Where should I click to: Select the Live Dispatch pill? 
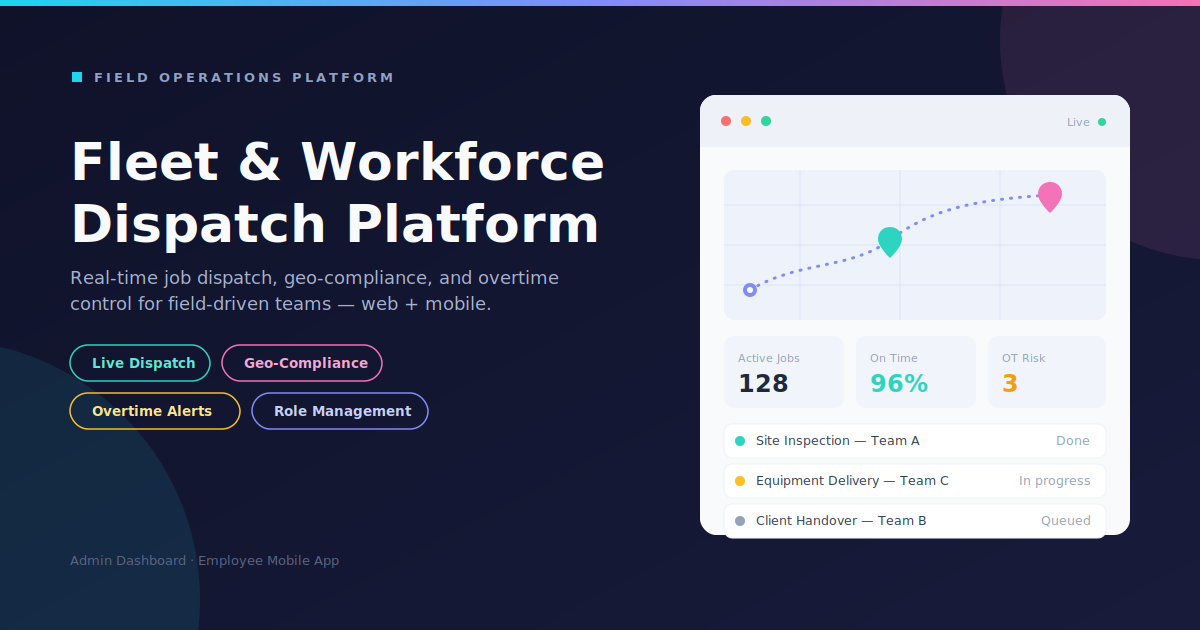pyautogui.click(x=140, y=363)
